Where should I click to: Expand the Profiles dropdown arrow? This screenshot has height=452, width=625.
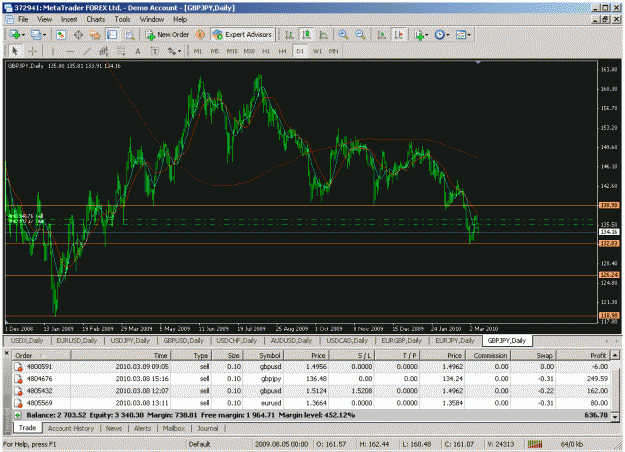45,35
